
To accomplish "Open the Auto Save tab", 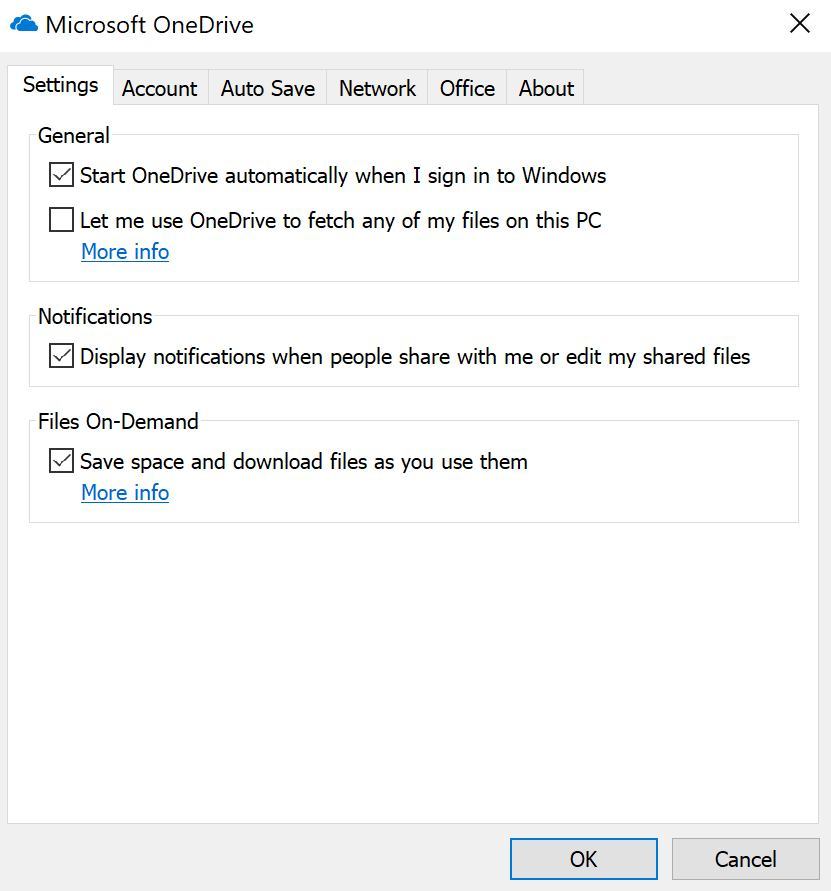I will [268, 88].
